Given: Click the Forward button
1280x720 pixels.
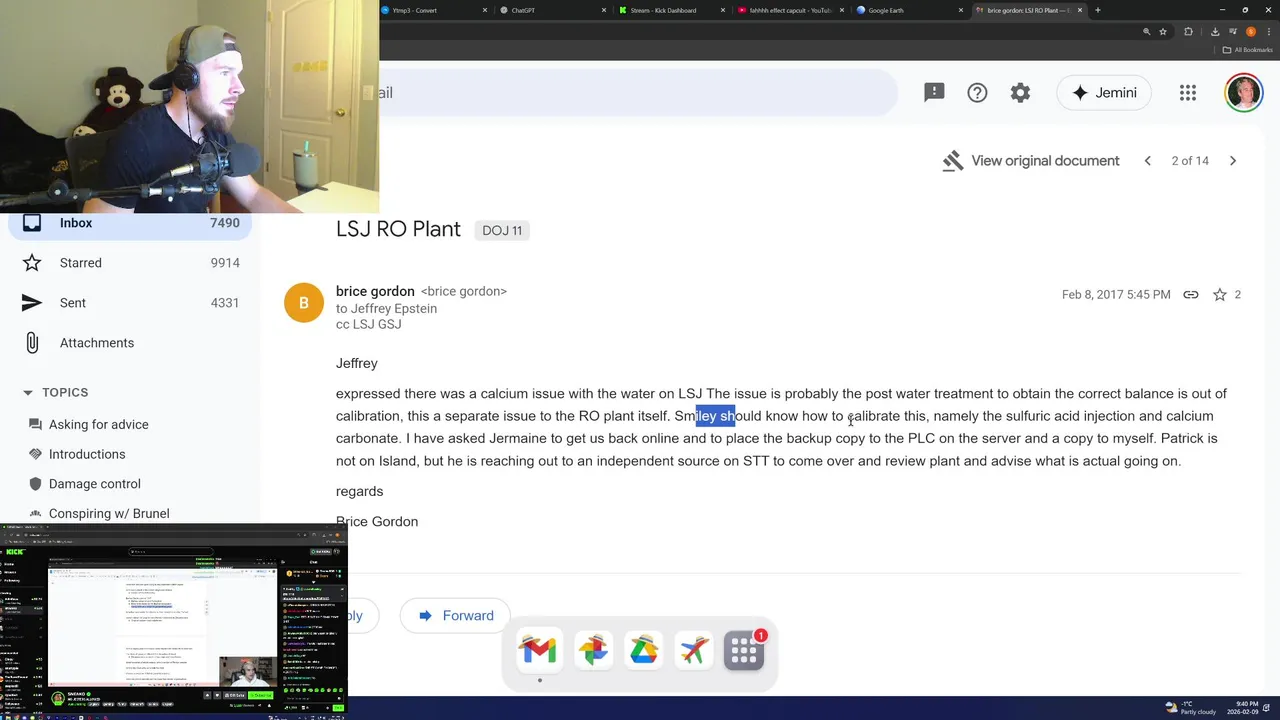Looking at the screenshot, I should (x=455, y=615).
